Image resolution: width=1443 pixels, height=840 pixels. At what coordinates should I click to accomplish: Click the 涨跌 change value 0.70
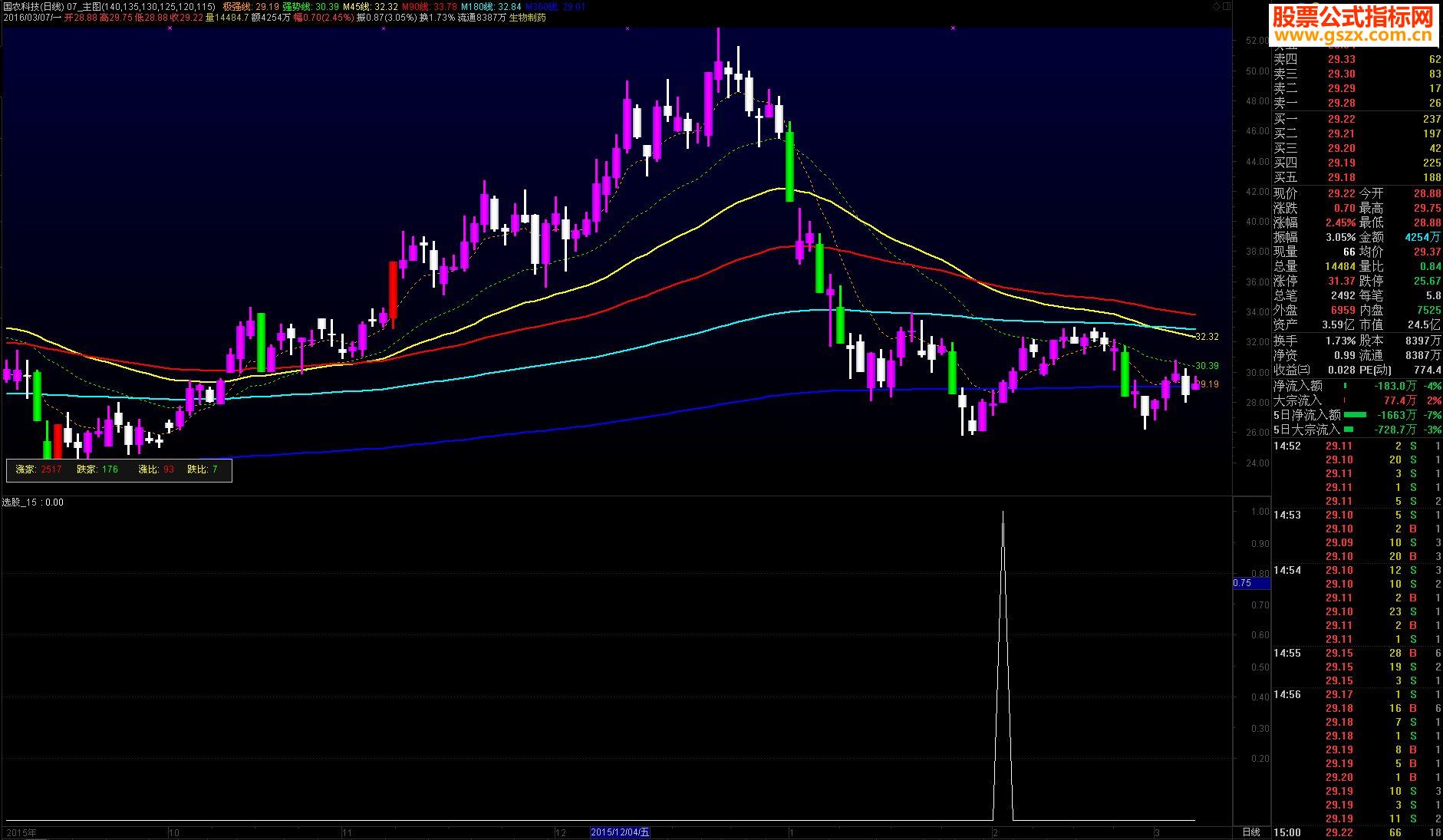pos(1345,208)
